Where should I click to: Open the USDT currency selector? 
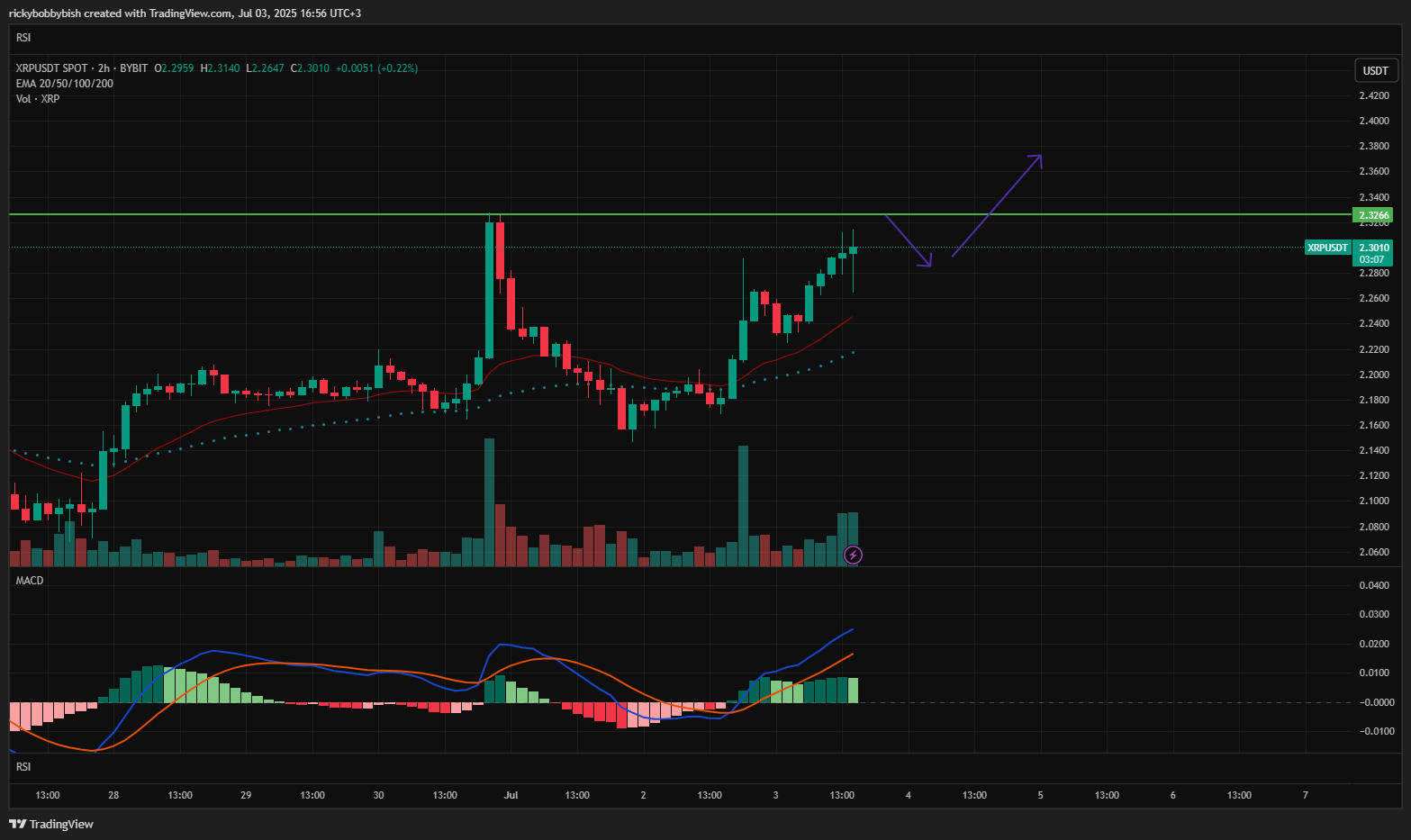(1375, 70)
